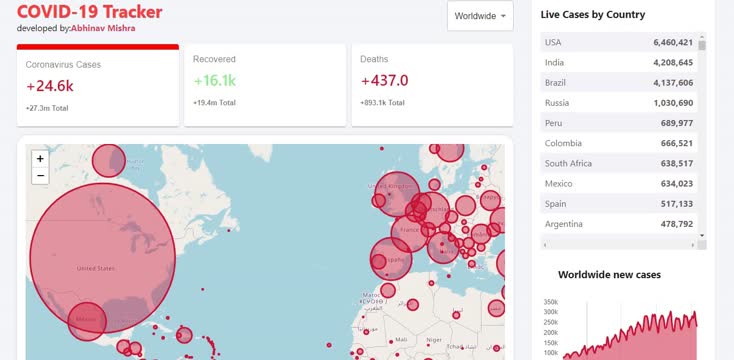
Task: Click the left arrow of horizontal scrollbar
Action: click(545, 245)
